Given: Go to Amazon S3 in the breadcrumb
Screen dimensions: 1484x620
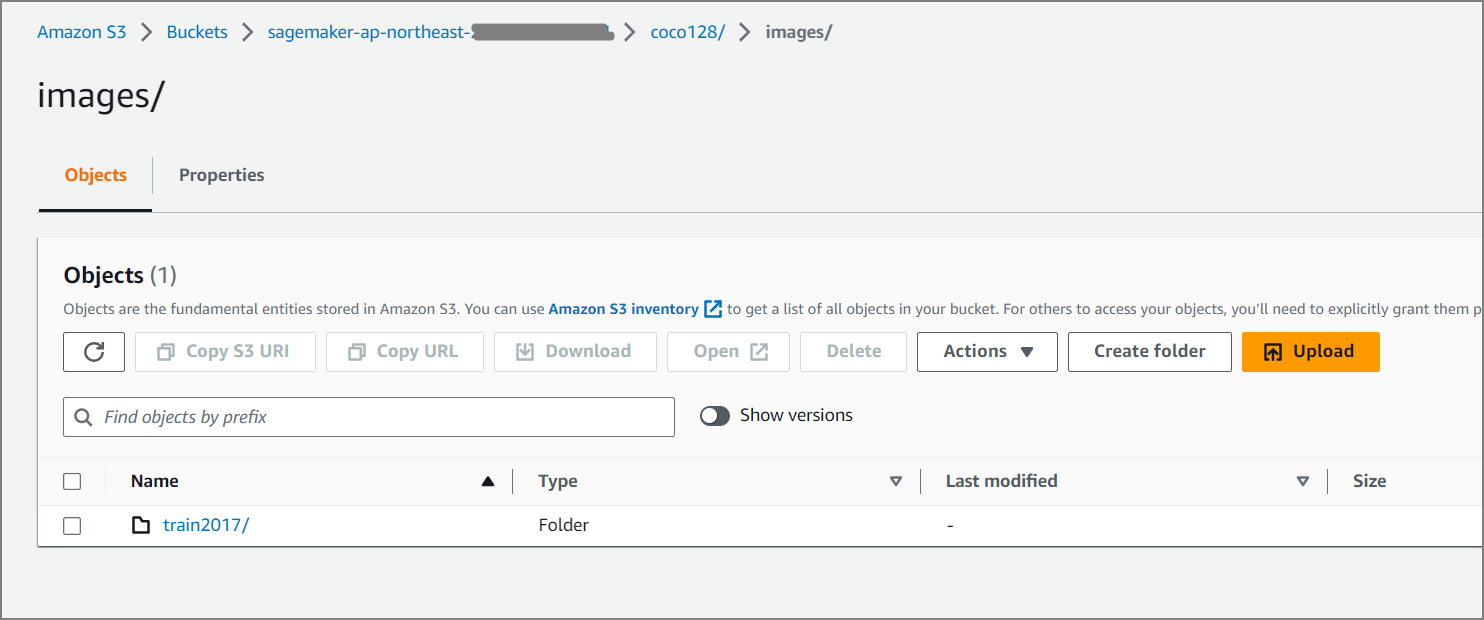Looking at the screenshot, I should [x=82, y=32].
